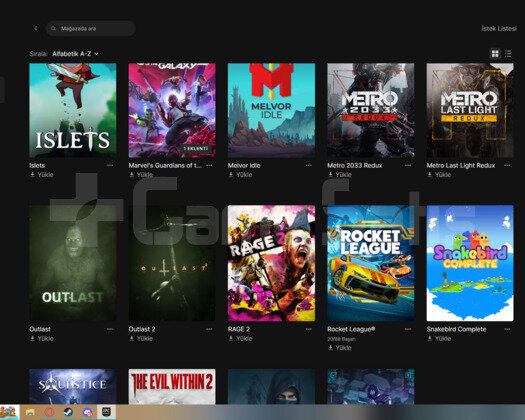Click Yükle under Snakebird Complete

tap(439, 339)
